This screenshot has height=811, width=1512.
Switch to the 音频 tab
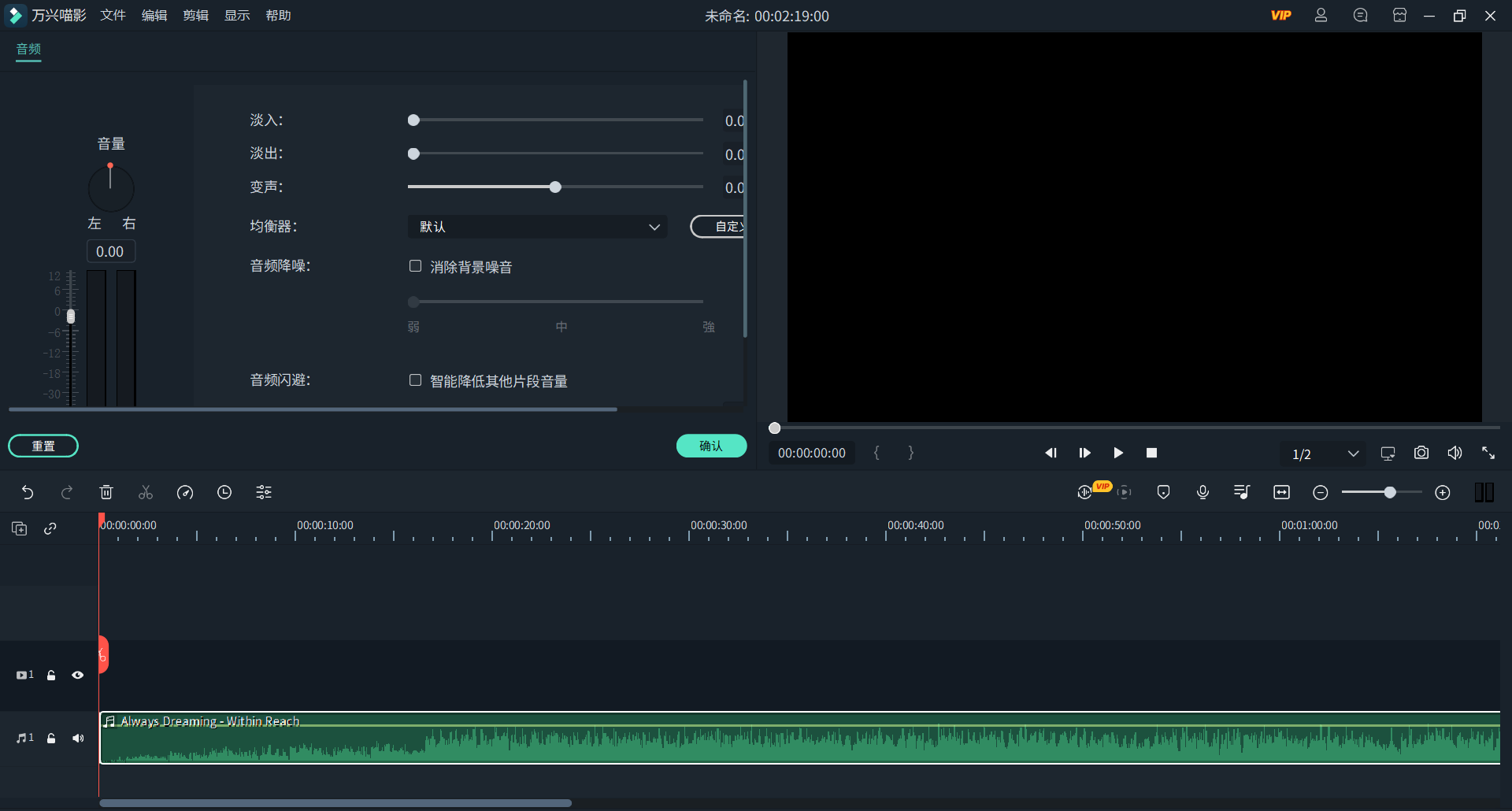pos(28,50)
